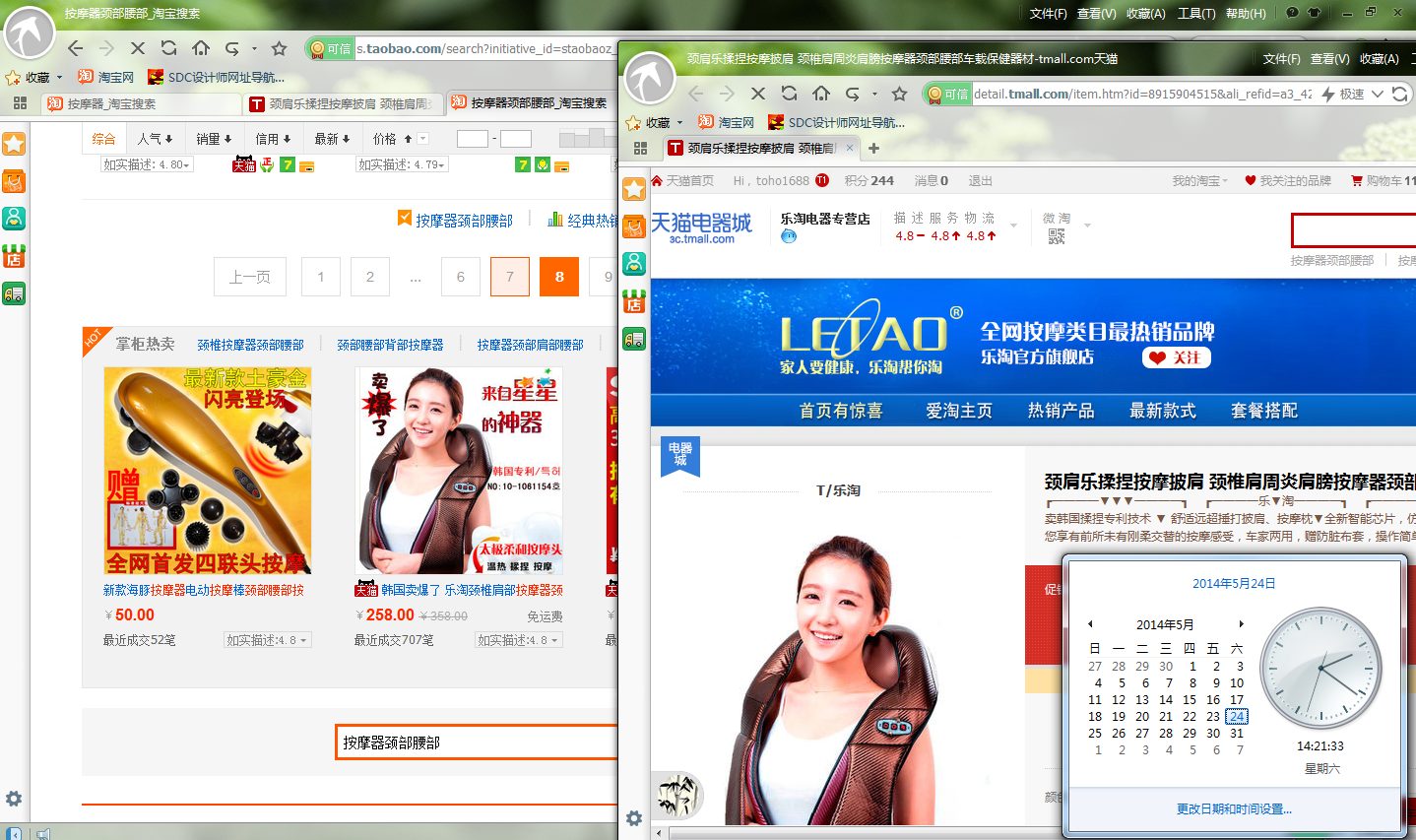Click the Tmall window address bar URL
1416x840 pixels.
[x=1142, y=94]
